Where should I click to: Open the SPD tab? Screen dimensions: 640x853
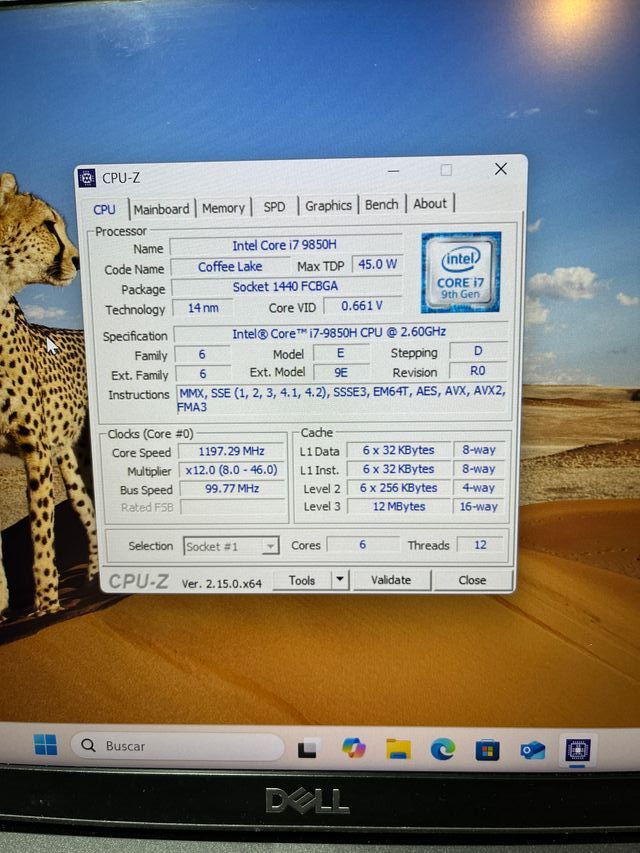tap(274, 207)
